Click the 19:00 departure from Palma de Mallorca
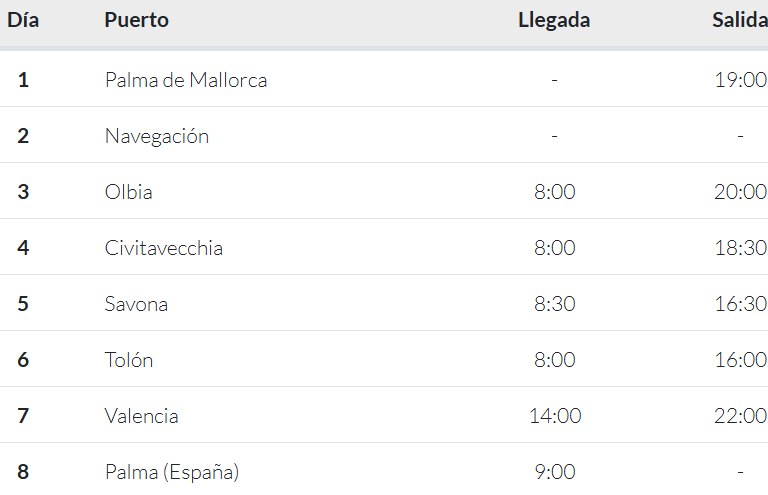This screenshot has height=495, width=768. (x=741, y=80)
